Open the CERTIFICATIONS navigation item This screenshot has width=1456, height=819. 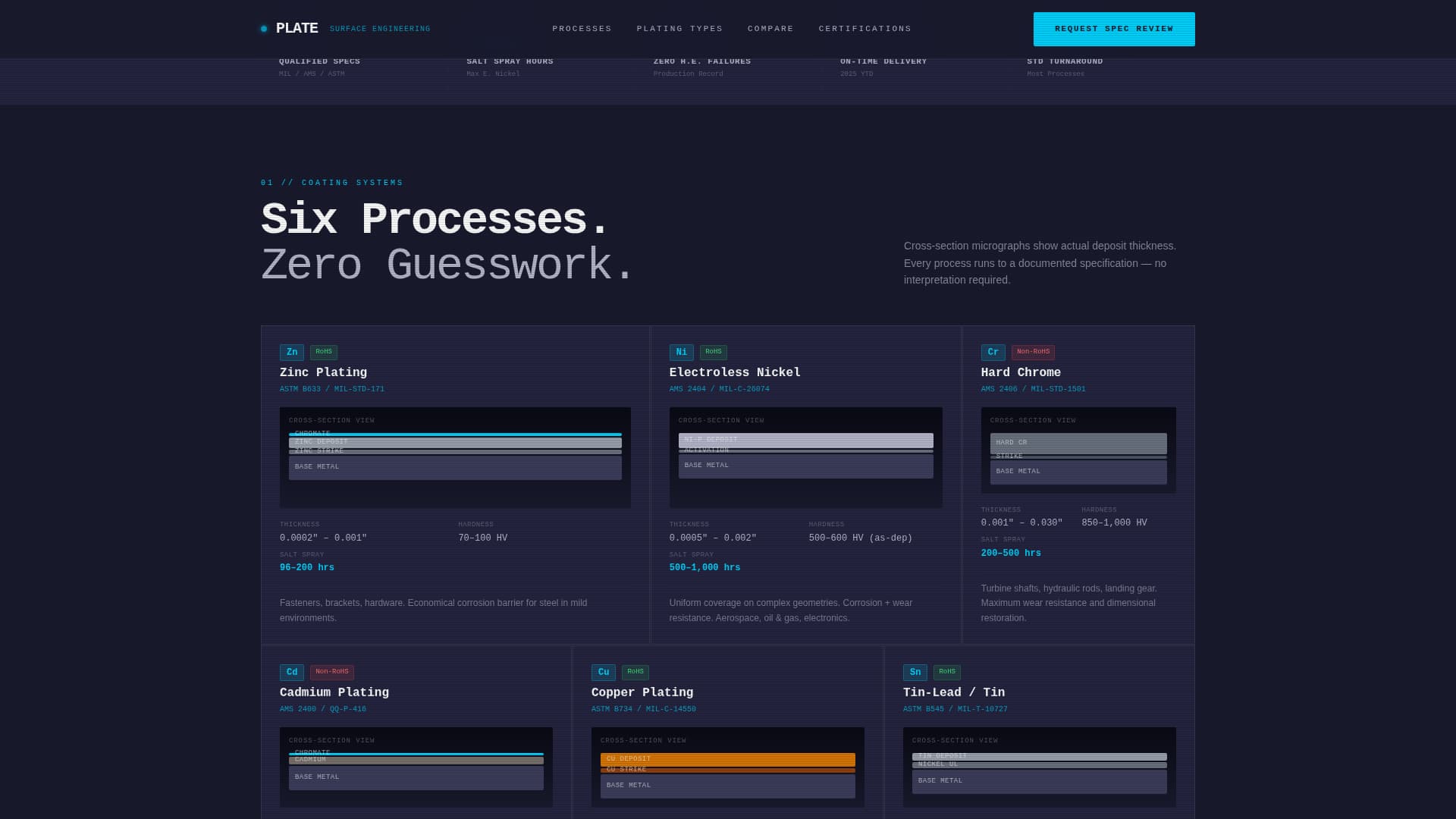pyautogui.click(x=864, y=28)
